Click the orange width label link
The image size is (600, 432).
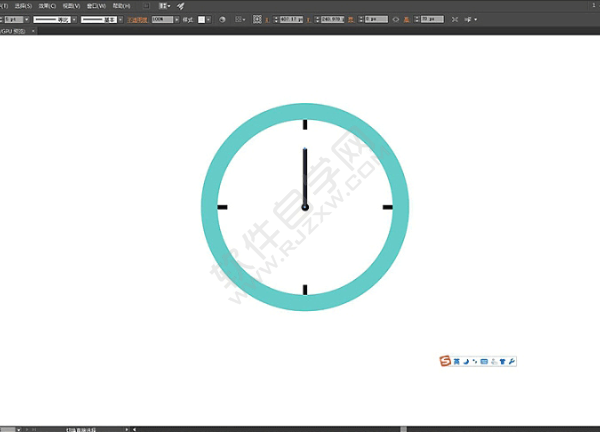(351, 20)
